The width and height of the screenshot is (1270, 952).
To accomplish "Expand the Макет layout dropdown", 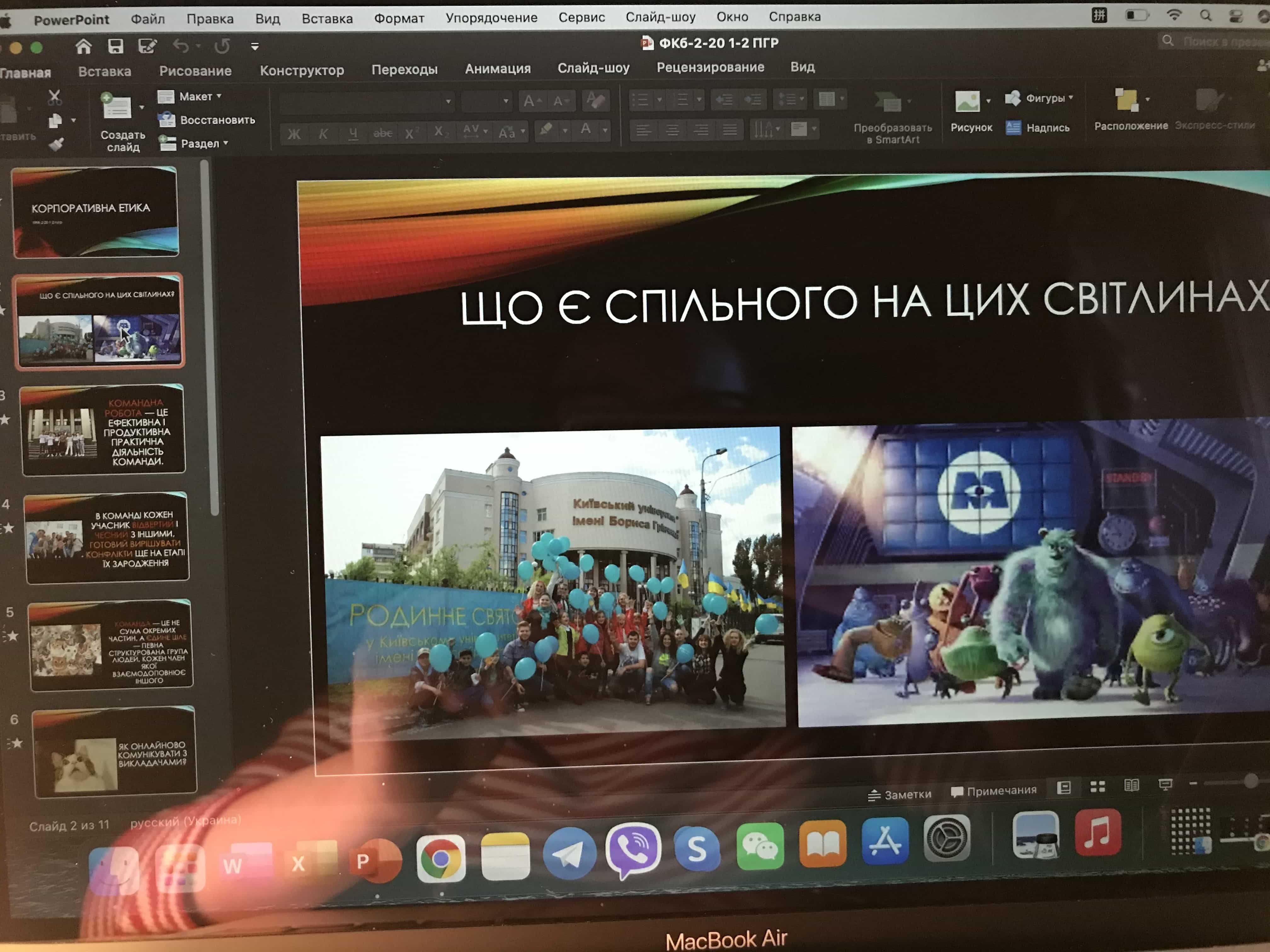I will pyautogui.click(x=218, y=96).
